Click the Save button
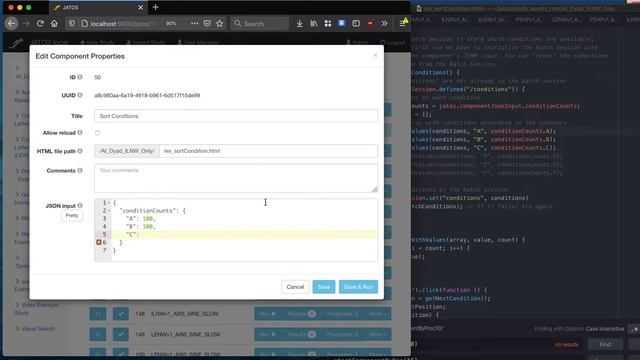Viewport: 640px width, 360px height. pyautogui.click(x=324, y=287)
